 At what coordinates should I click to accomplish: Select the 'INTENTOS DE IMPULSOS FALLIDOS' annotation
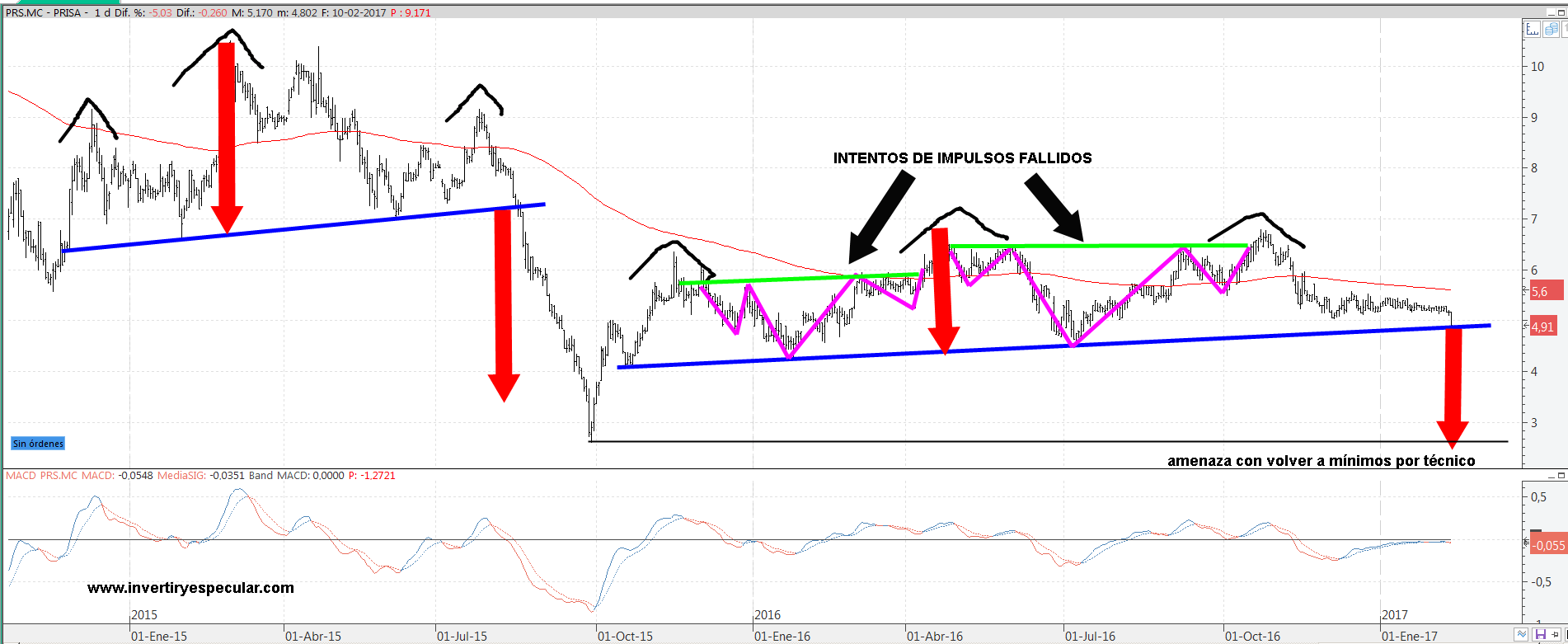point(962,158)
